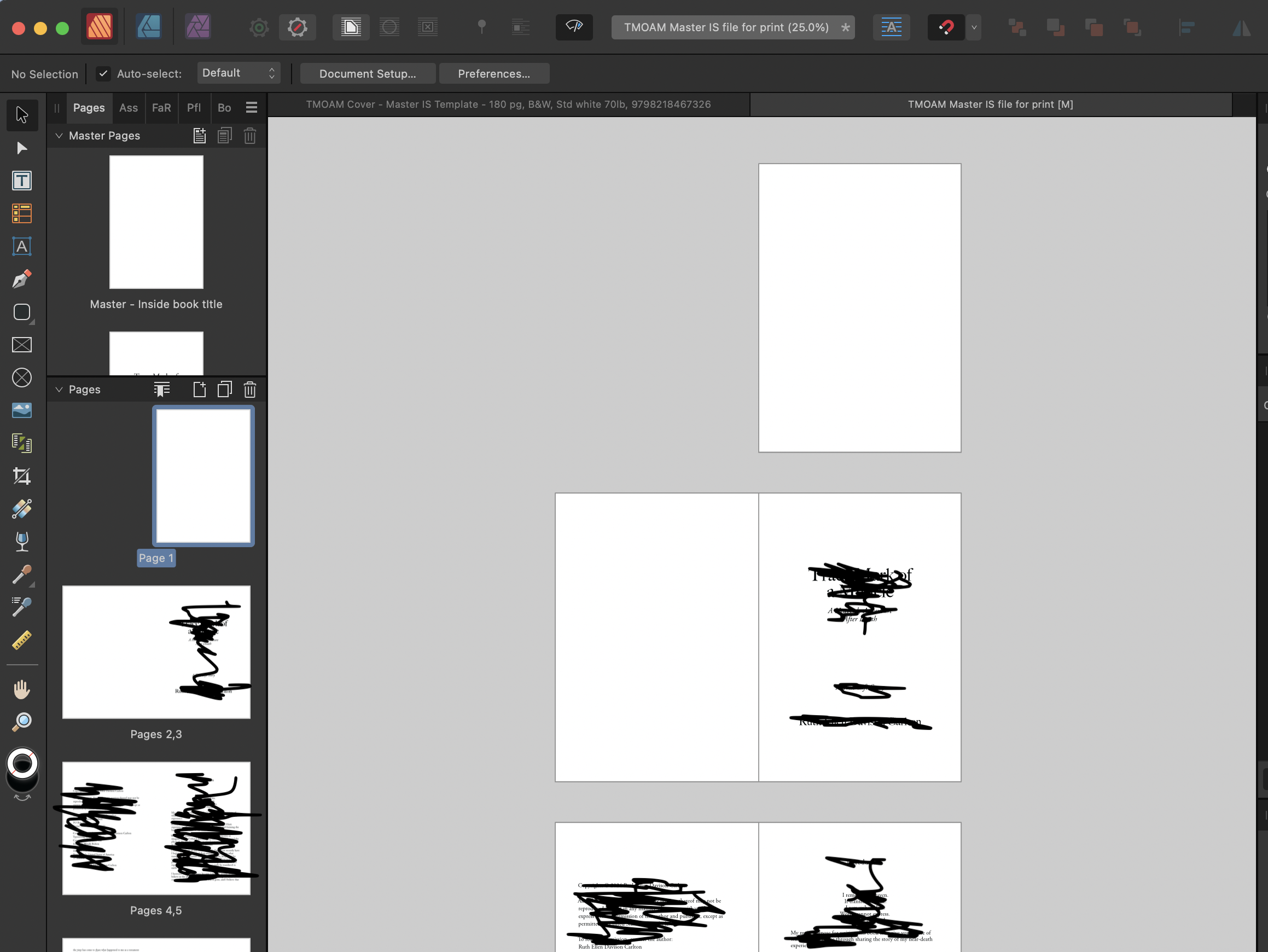Click the document title zoom field
Screen dimensions: 1268x952
tap(732, 27)
